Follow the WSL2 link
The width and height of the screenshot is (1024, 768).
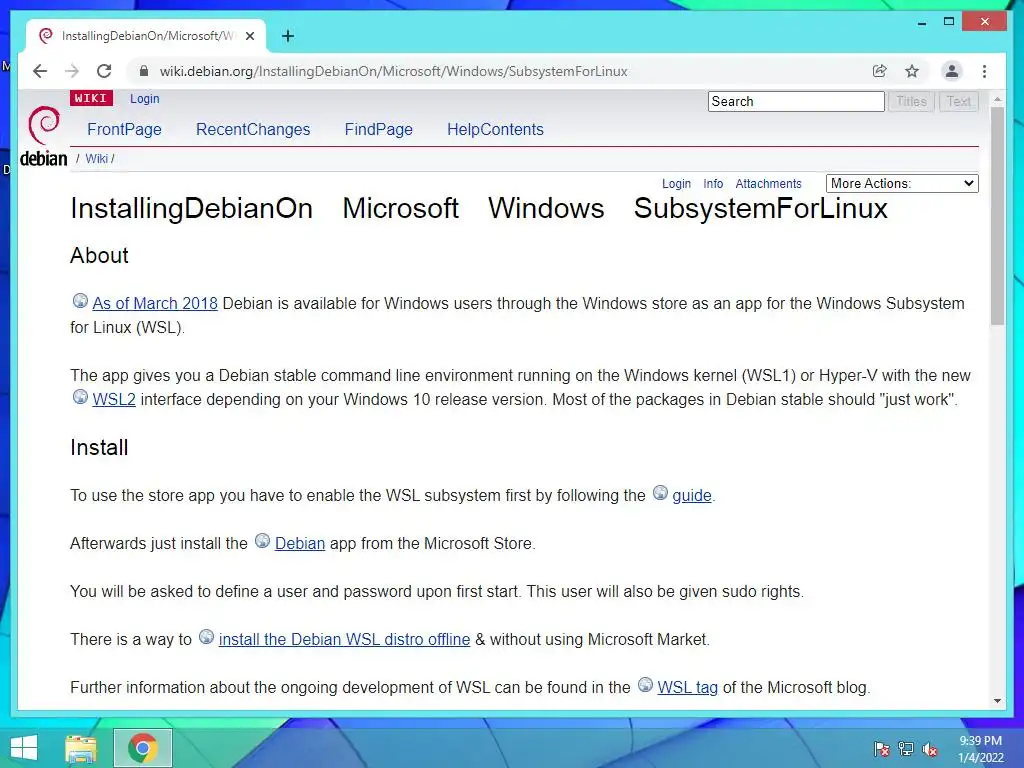click(114, 400)
